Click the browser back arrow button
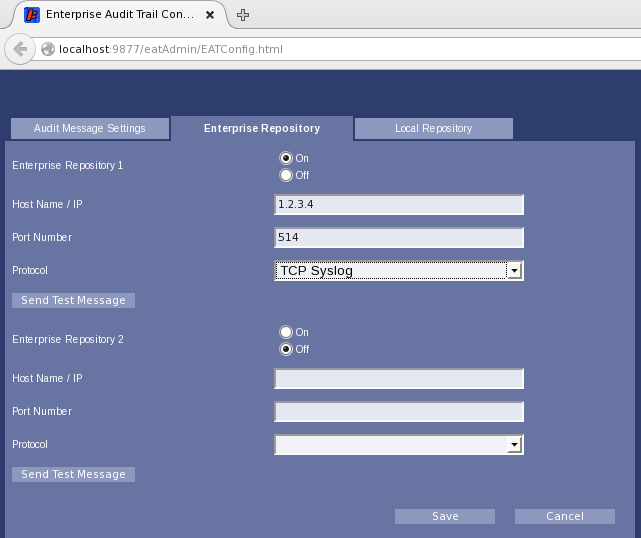The width and height of the screenshot is (641, 538). (20, 49)
